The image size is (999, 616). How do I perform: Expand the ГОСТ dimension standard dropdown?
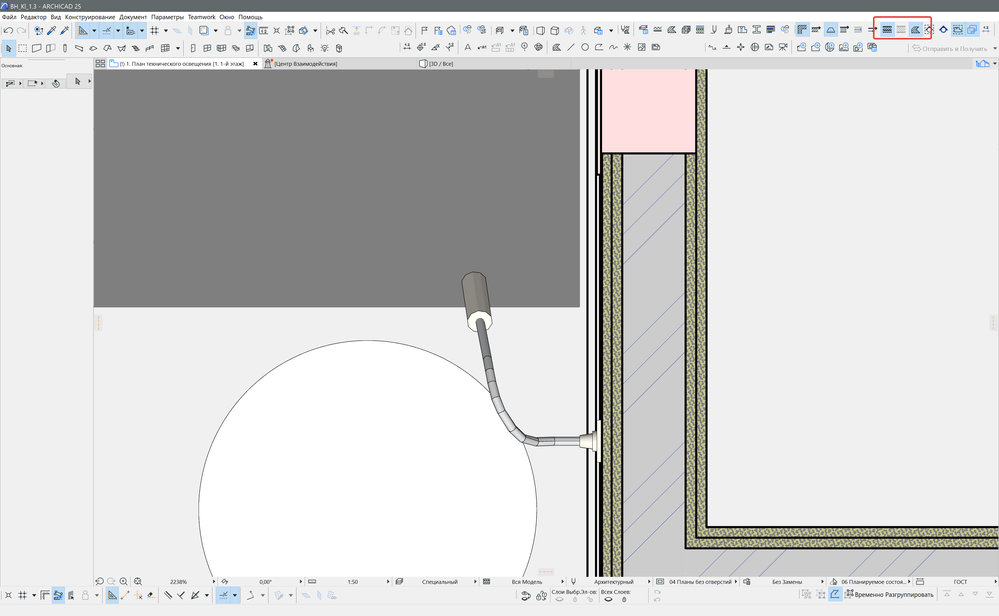click(x=959, y=581)
